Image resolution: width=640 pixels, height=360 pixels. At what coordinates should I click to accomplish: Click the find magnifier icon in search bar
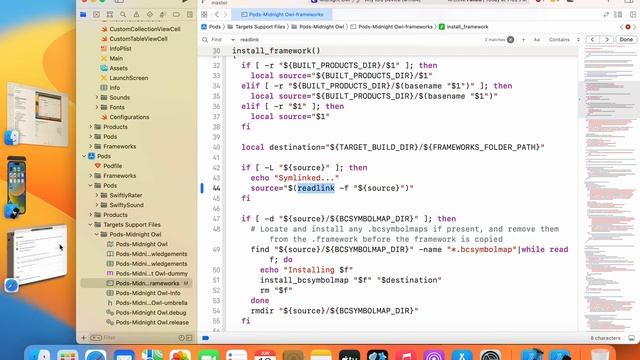tap(205, 40)
